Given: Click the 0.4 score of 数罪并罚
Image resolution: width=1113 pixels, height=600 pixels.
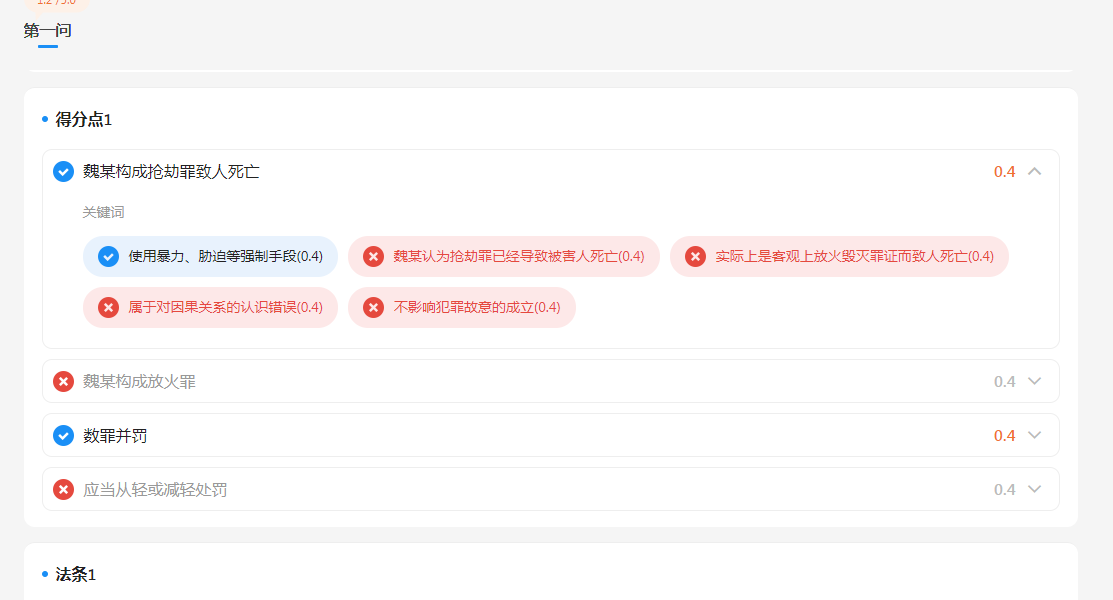Looking at the screenshot, I should tap(1004, 435).
